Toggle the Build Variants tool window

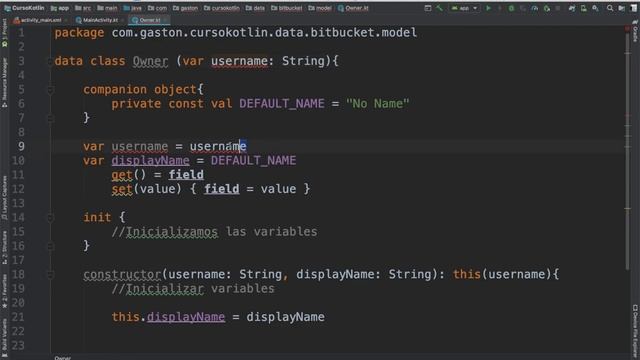4,337
